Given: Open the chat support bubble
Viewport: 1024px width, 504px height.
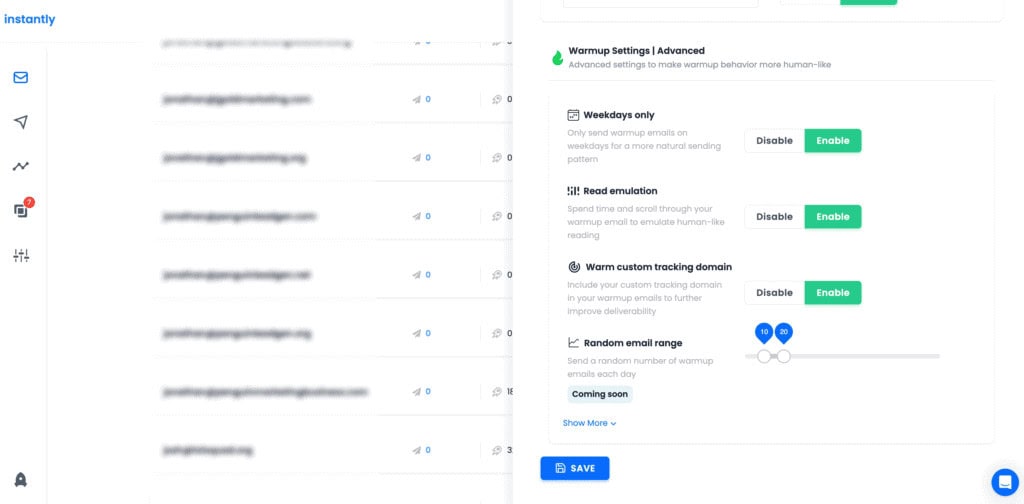Looking at the screenshot, I should pos(1004,482).
